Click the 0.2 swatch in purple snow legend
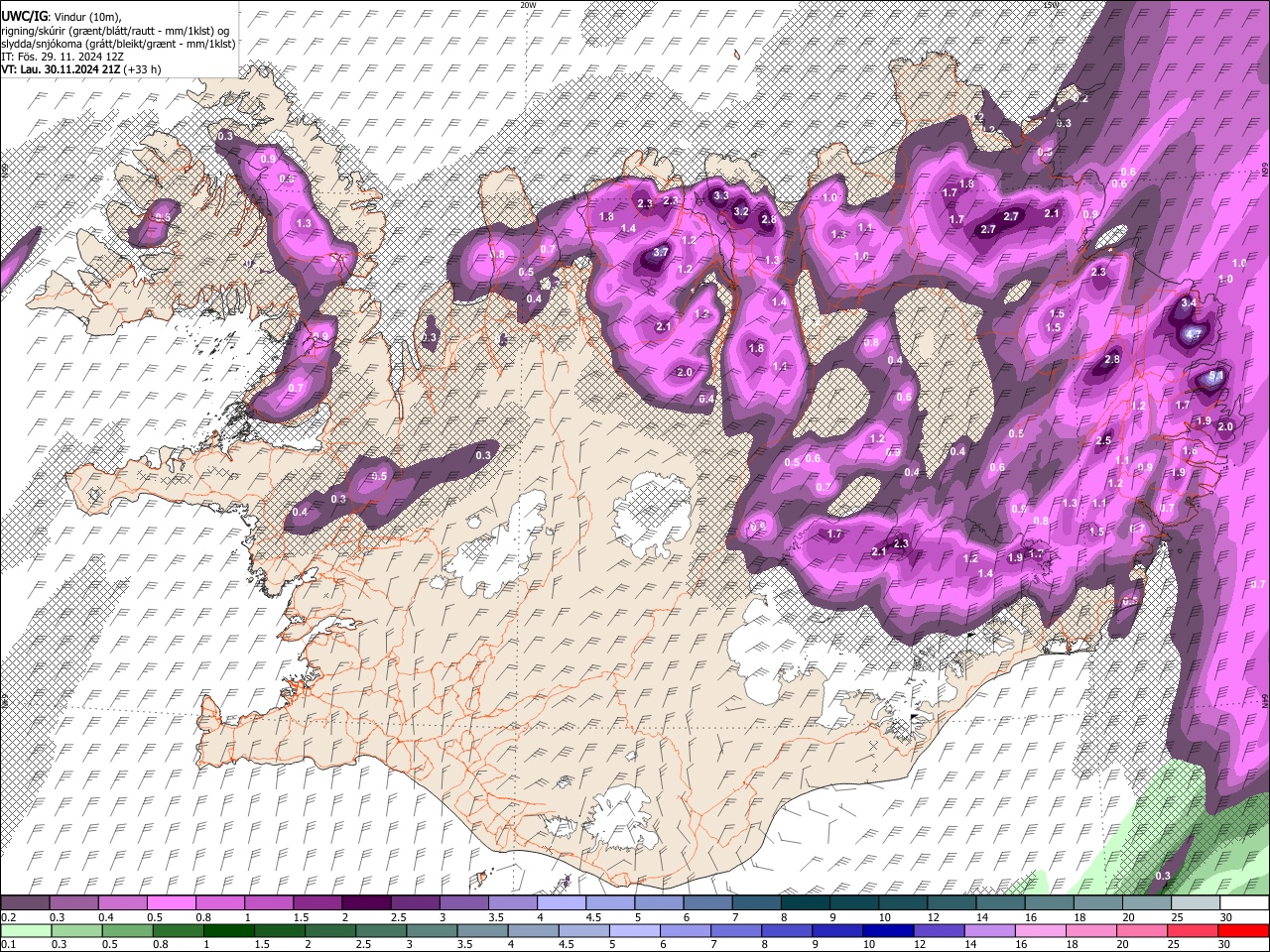 (25, 903)
